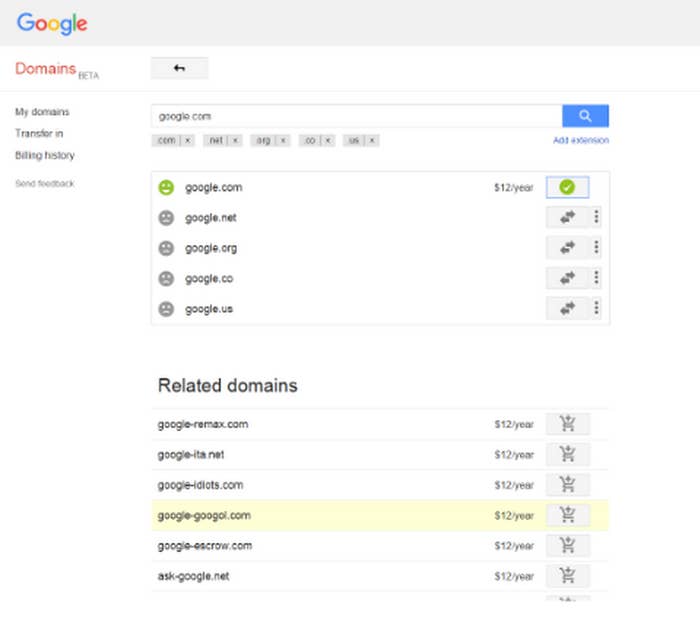Click the Domains BETA heading

tap(57, 69)
